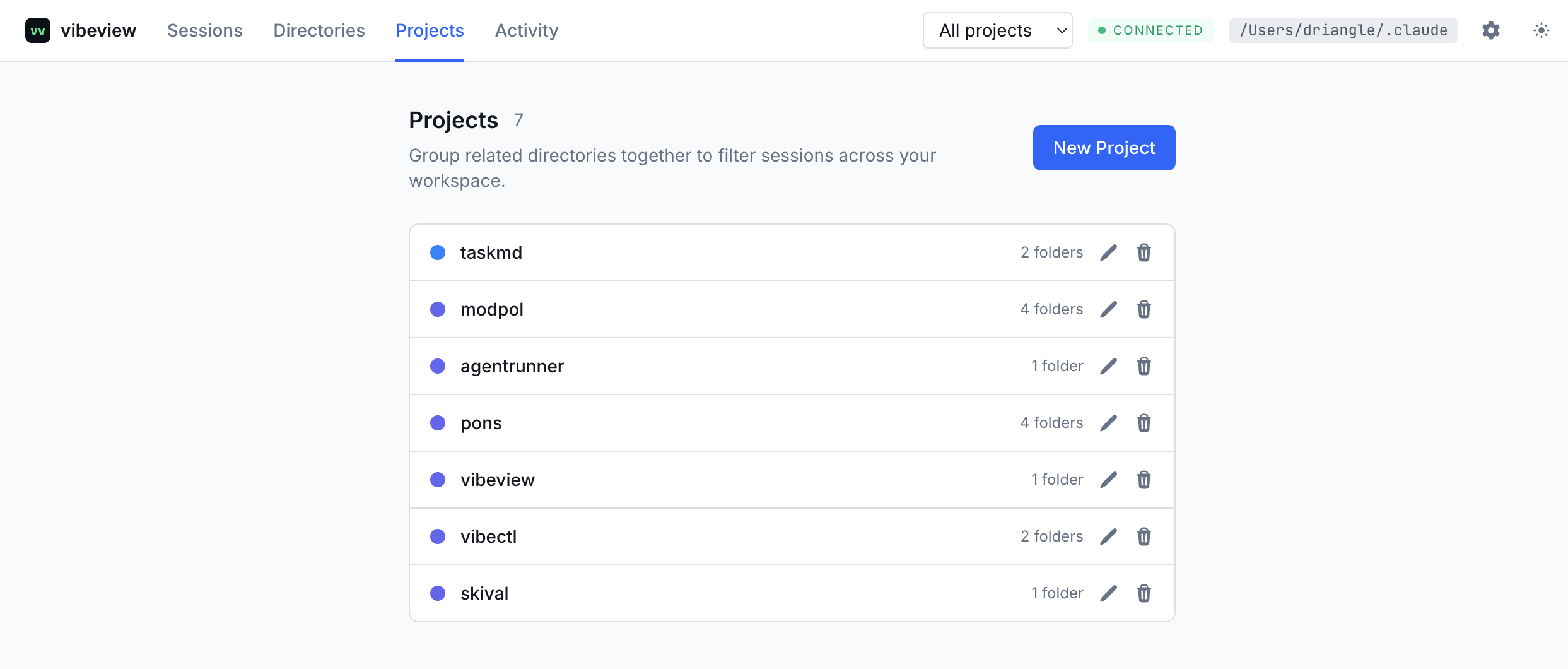Delete the modpol project
Image resolution: width=1568 pixels, height=669 pixels.
pyautogui.click(x=1144, y=309)
